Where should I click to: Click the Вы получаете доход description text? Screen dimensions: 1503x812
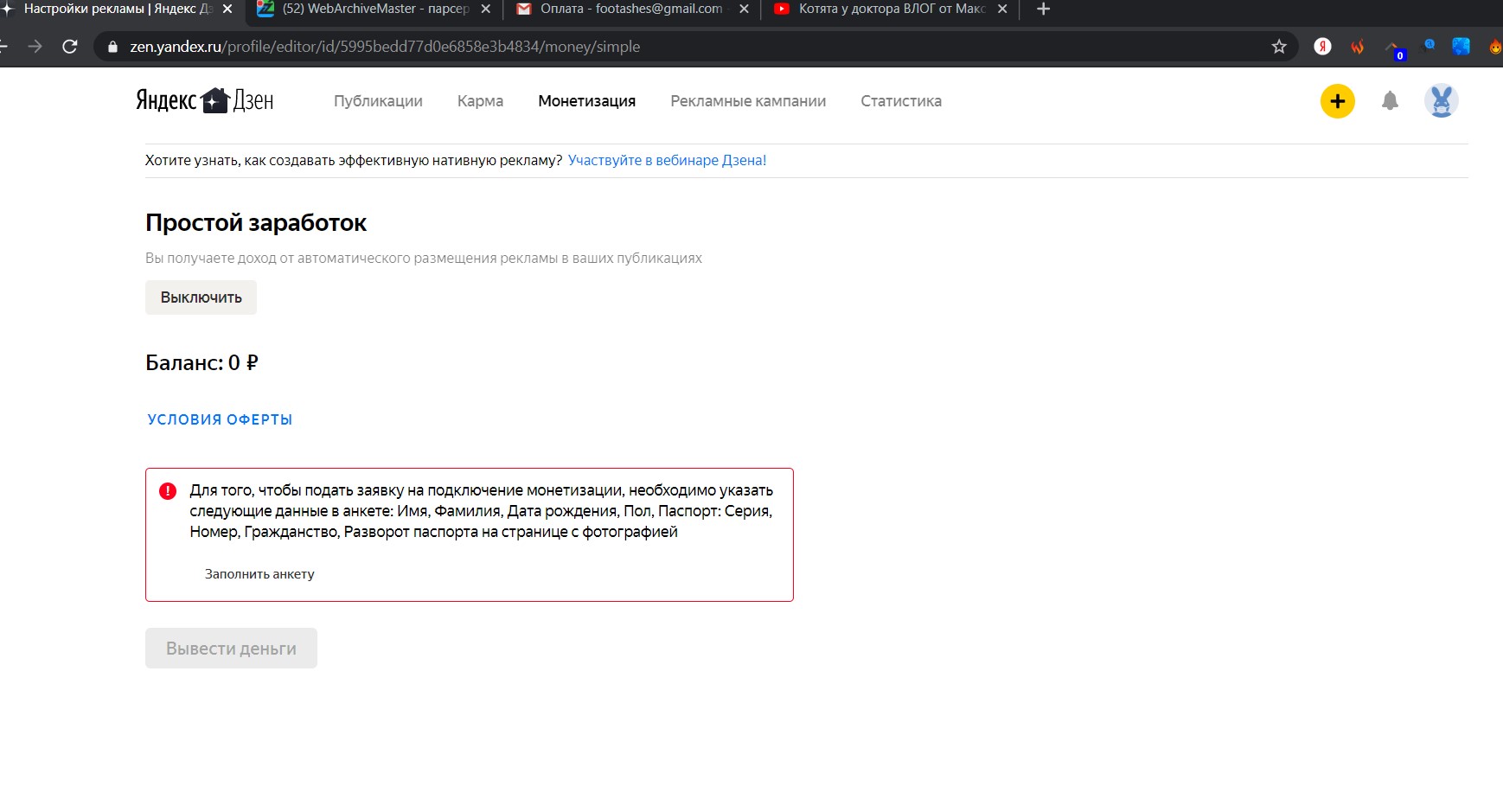click(424, 258)
